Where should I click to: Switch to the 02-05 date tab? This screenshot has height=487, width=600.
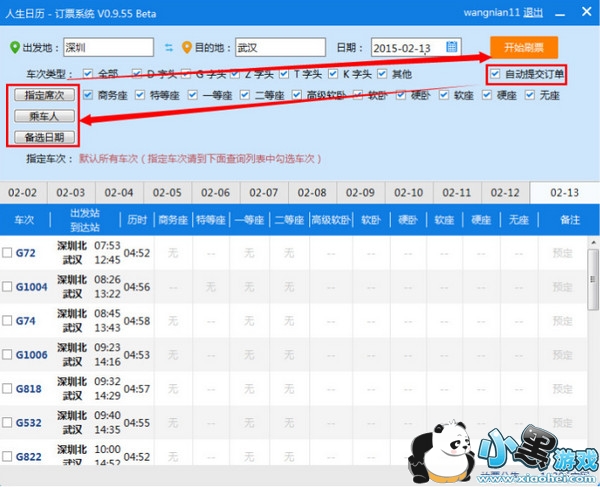coord(168,192)
